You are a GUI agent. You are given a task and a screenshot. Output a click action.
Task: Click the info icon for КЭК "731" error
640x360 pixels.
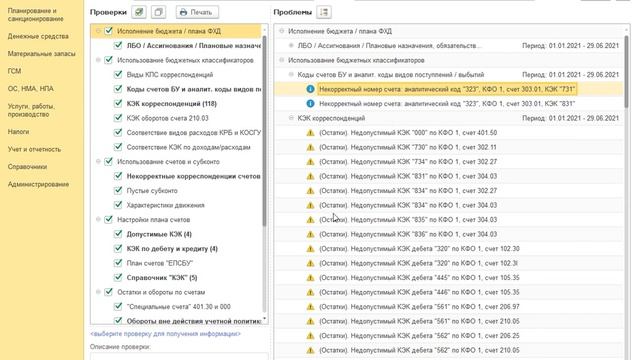pos(310,89)
